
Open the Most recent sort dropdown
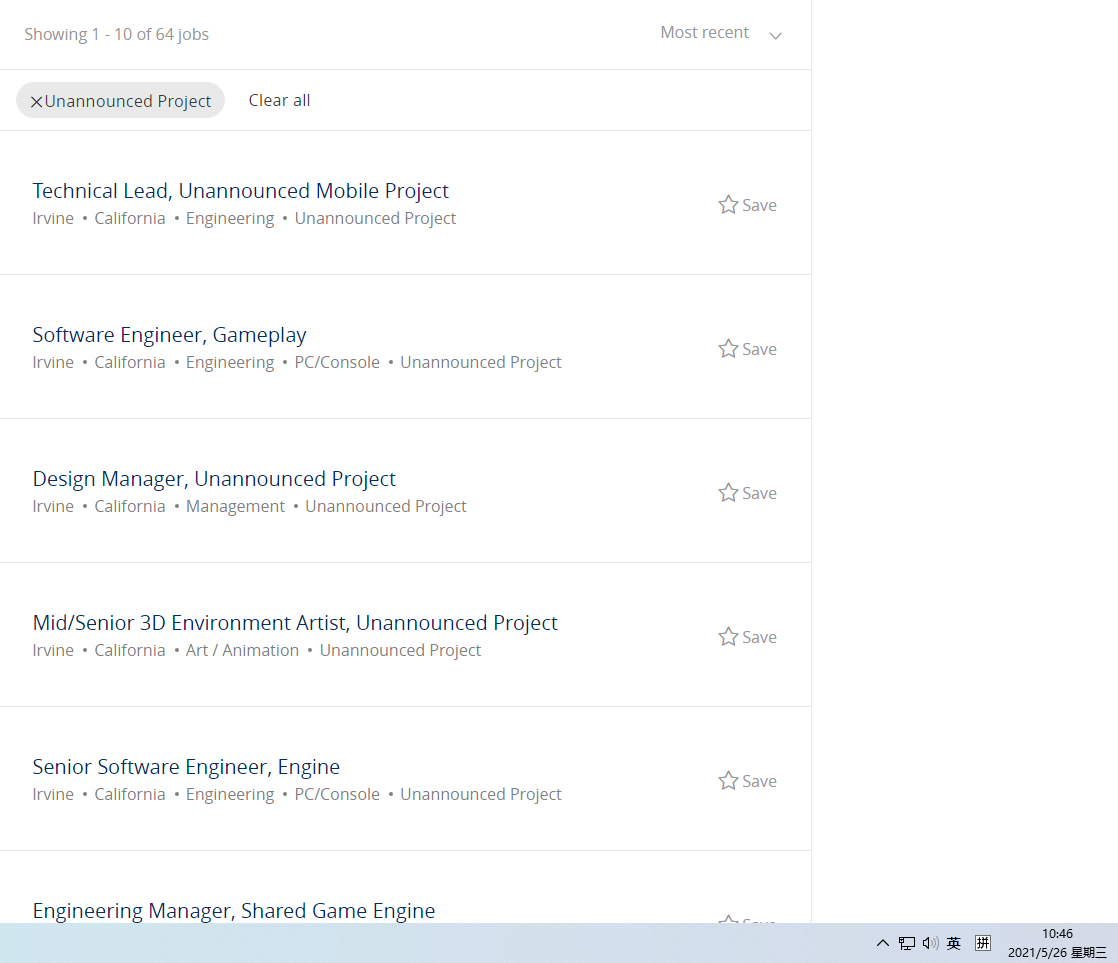click(x=721, y=33)
